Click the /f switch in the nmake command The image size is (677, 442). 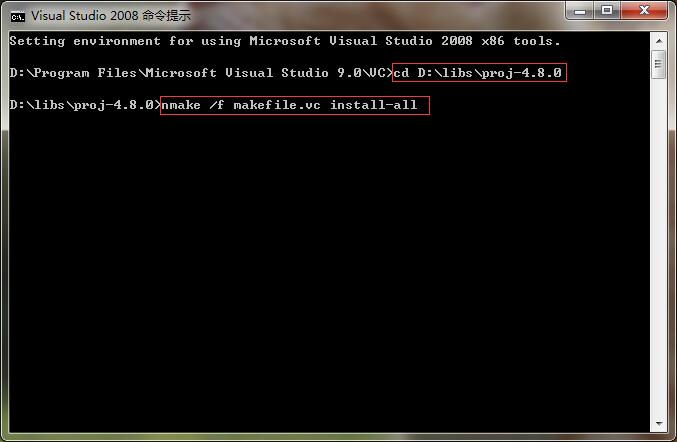(x=217, y=104)
